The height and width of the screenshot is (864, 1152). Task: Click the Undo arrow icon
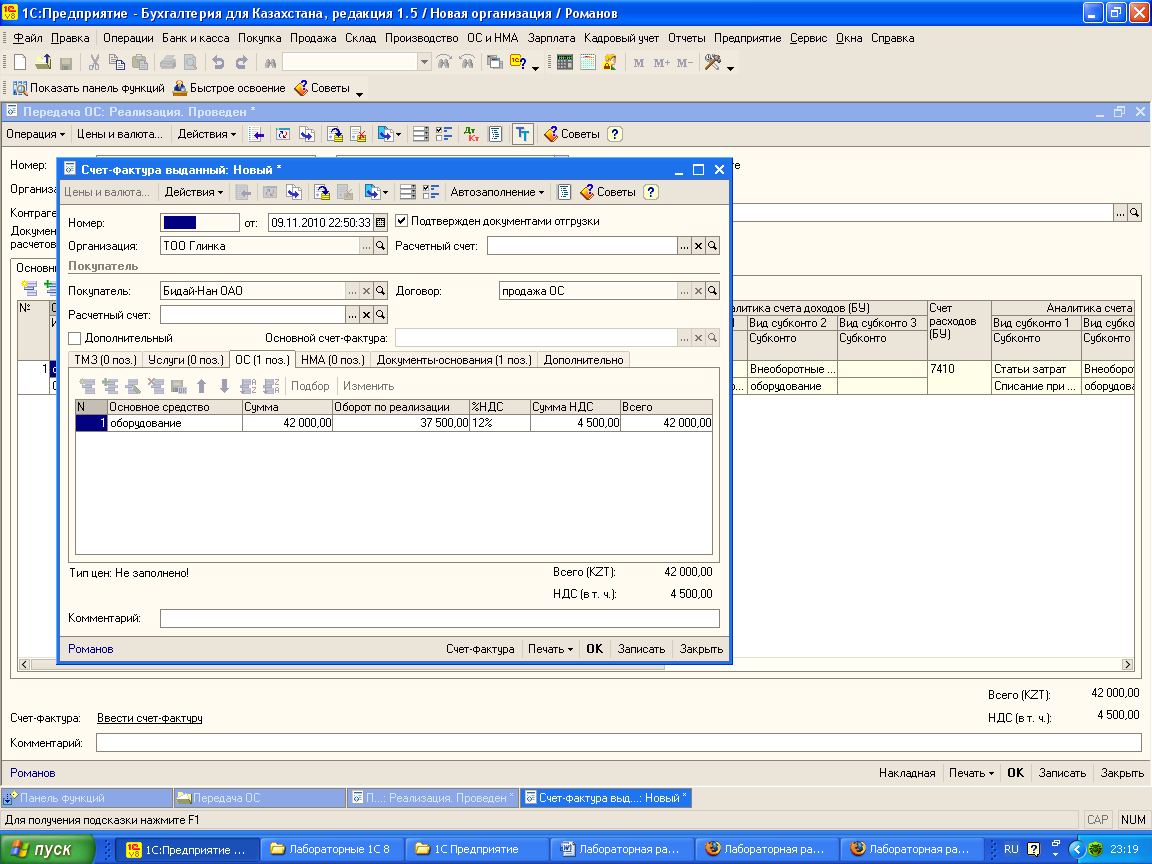(x=218, y=62)
